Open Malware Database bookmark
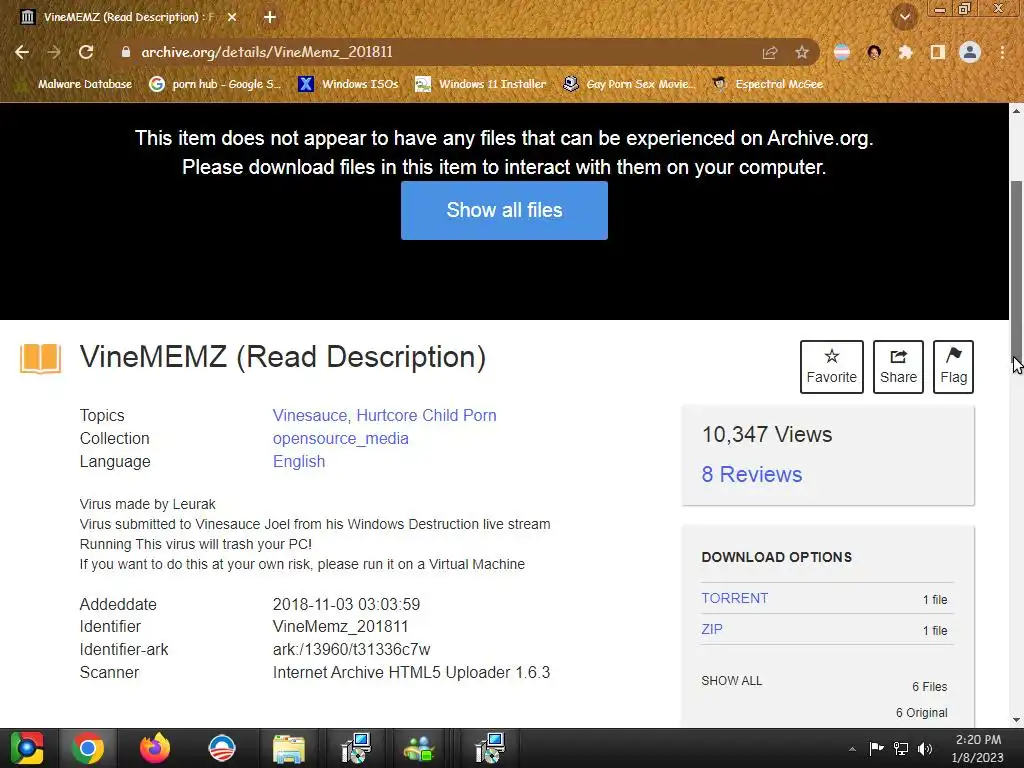The height and width of the screenshot is (768, 1024). tap(75, 84)
